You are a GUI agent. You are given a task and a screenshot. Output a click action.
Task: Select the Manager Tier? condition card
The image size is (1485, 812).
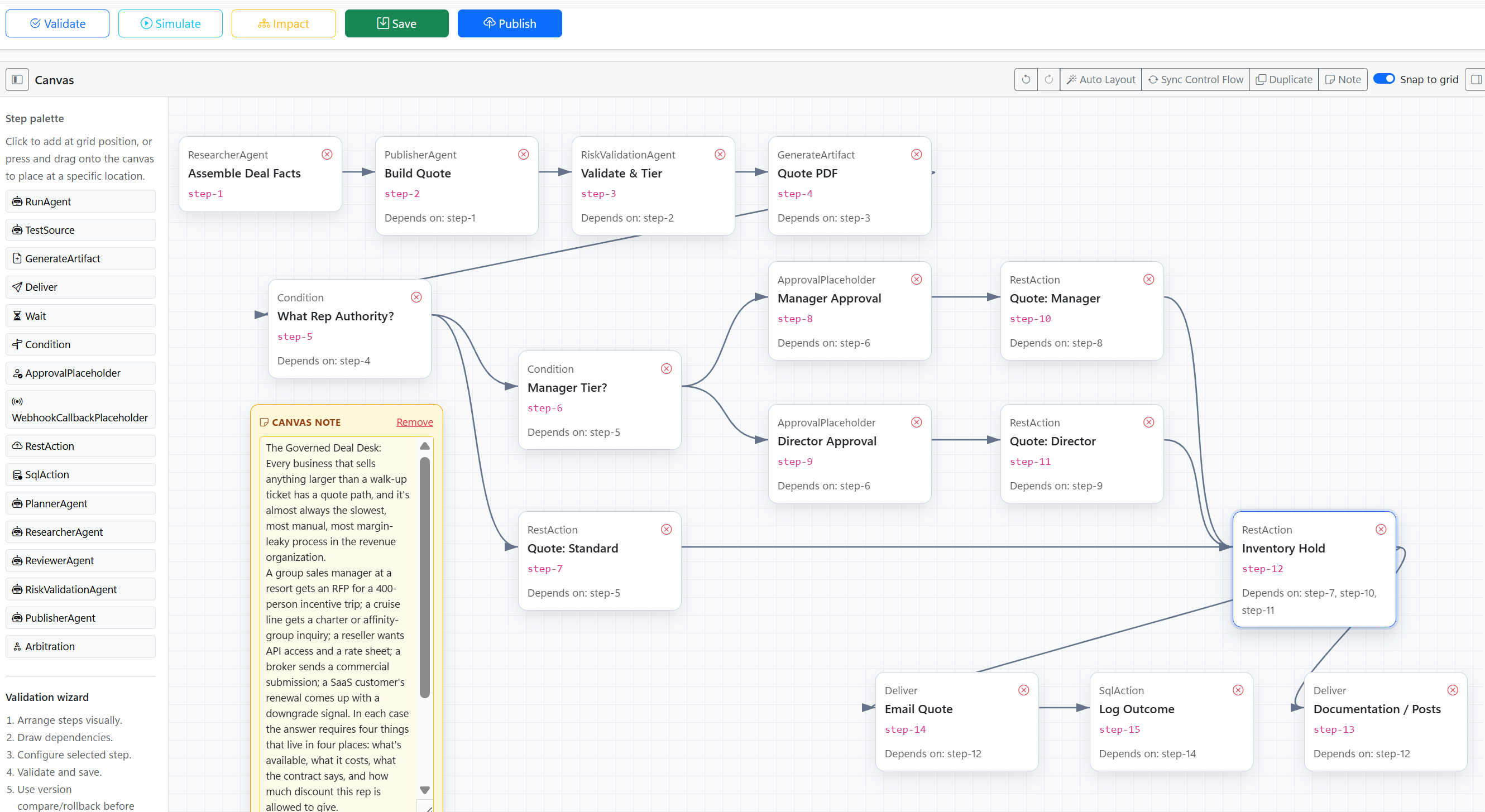pos(600,400)
